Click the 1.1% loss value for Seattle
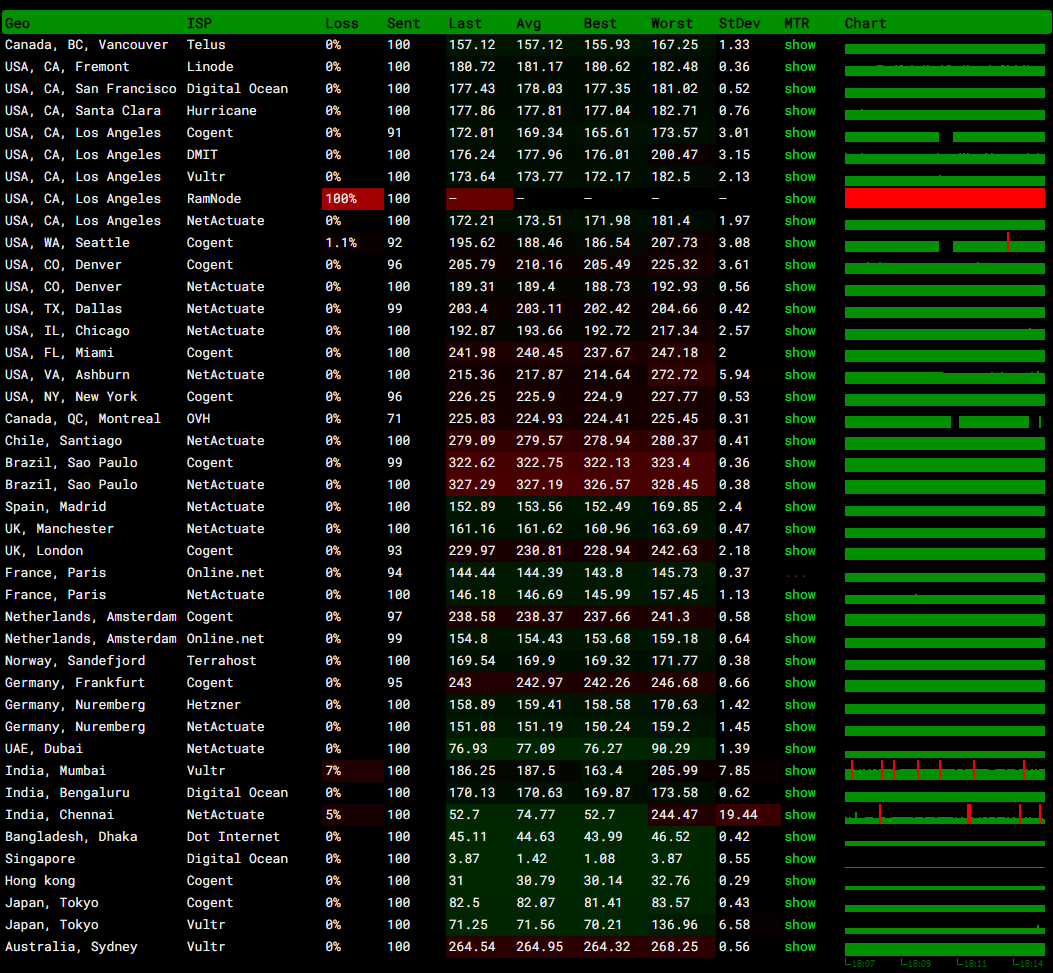1053x973 pixels. (x=341, y=243)
